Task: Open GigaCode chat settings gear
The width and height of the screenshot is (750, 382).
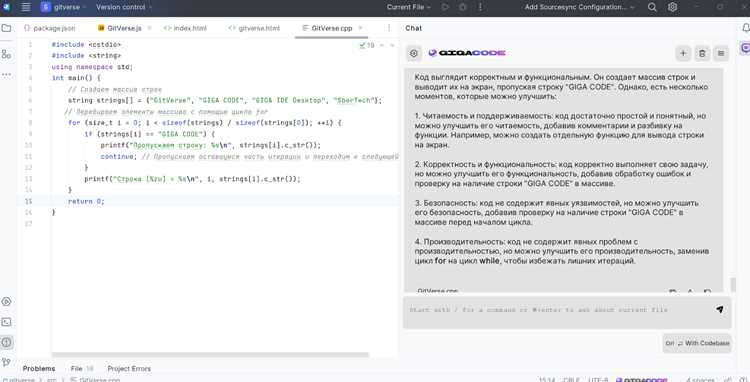Action: [414, 54]
